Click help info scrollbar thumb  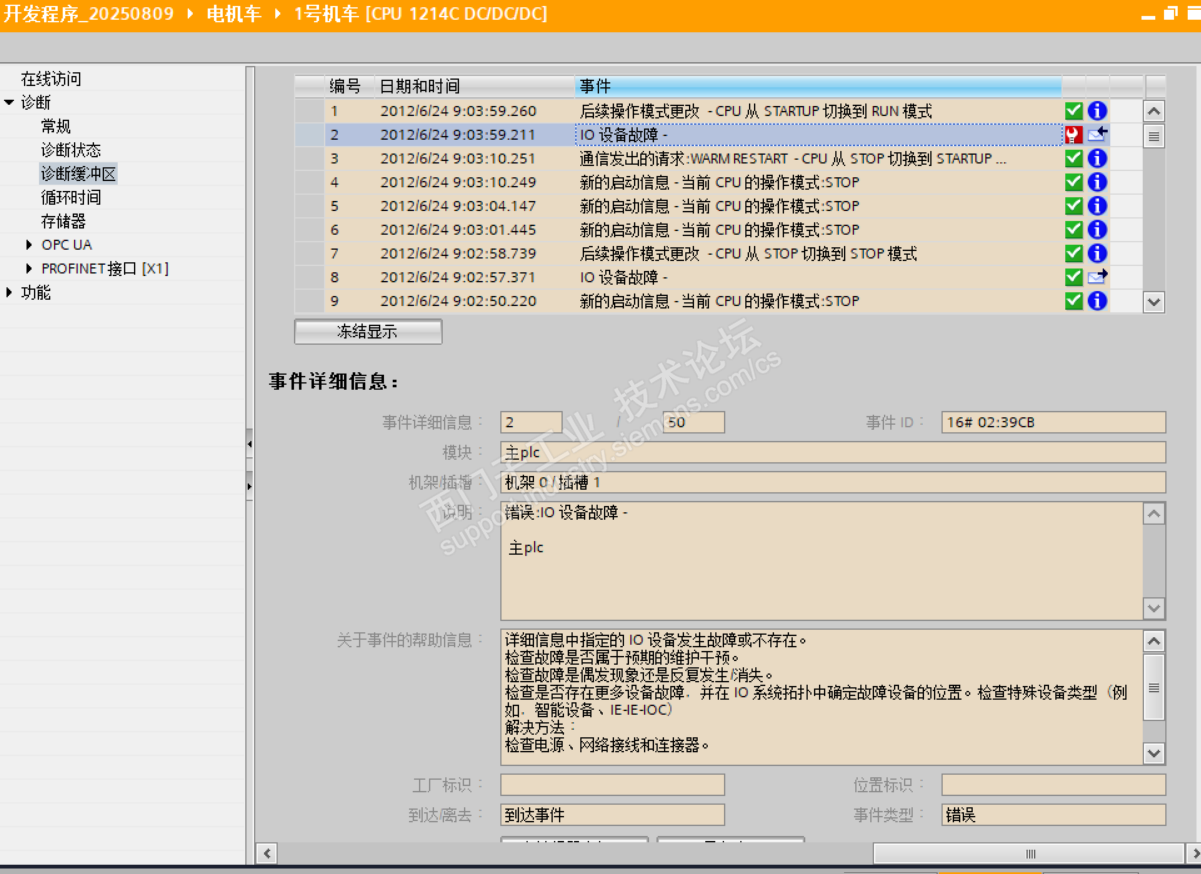point(1154,688)
